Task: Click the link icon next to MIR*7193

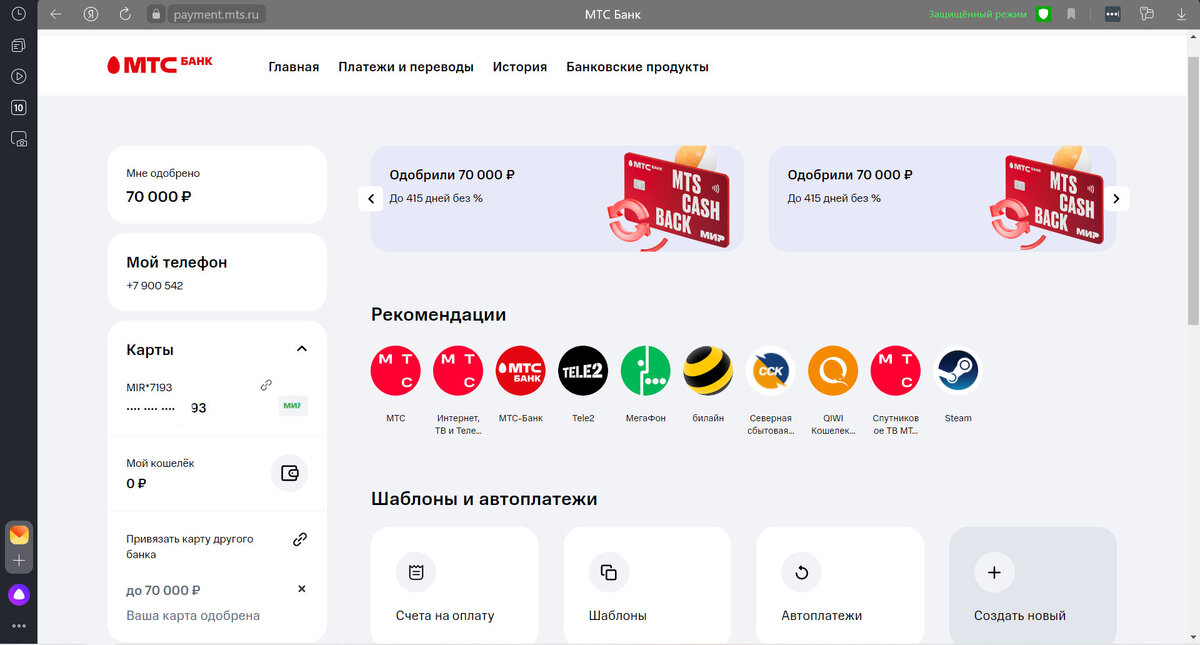Action: [266, 385]
